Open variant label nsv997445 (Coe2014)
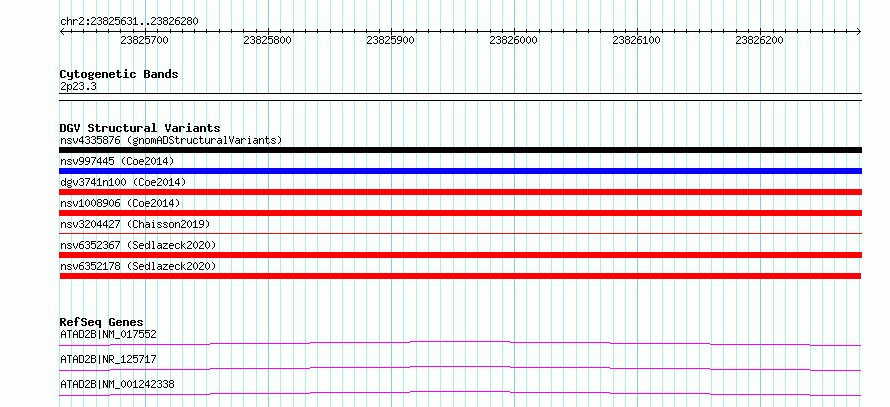The height and width of the screenshot is (407, 890). click(117, 161)
